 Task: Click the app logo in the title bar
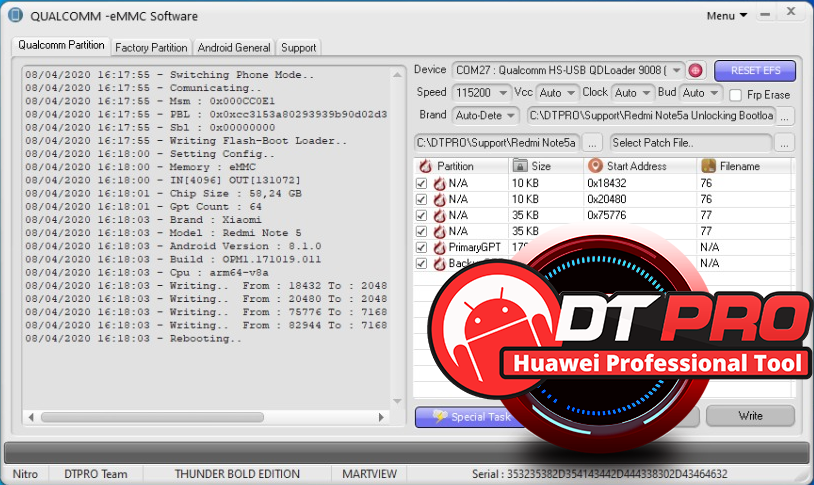(15, 15)
